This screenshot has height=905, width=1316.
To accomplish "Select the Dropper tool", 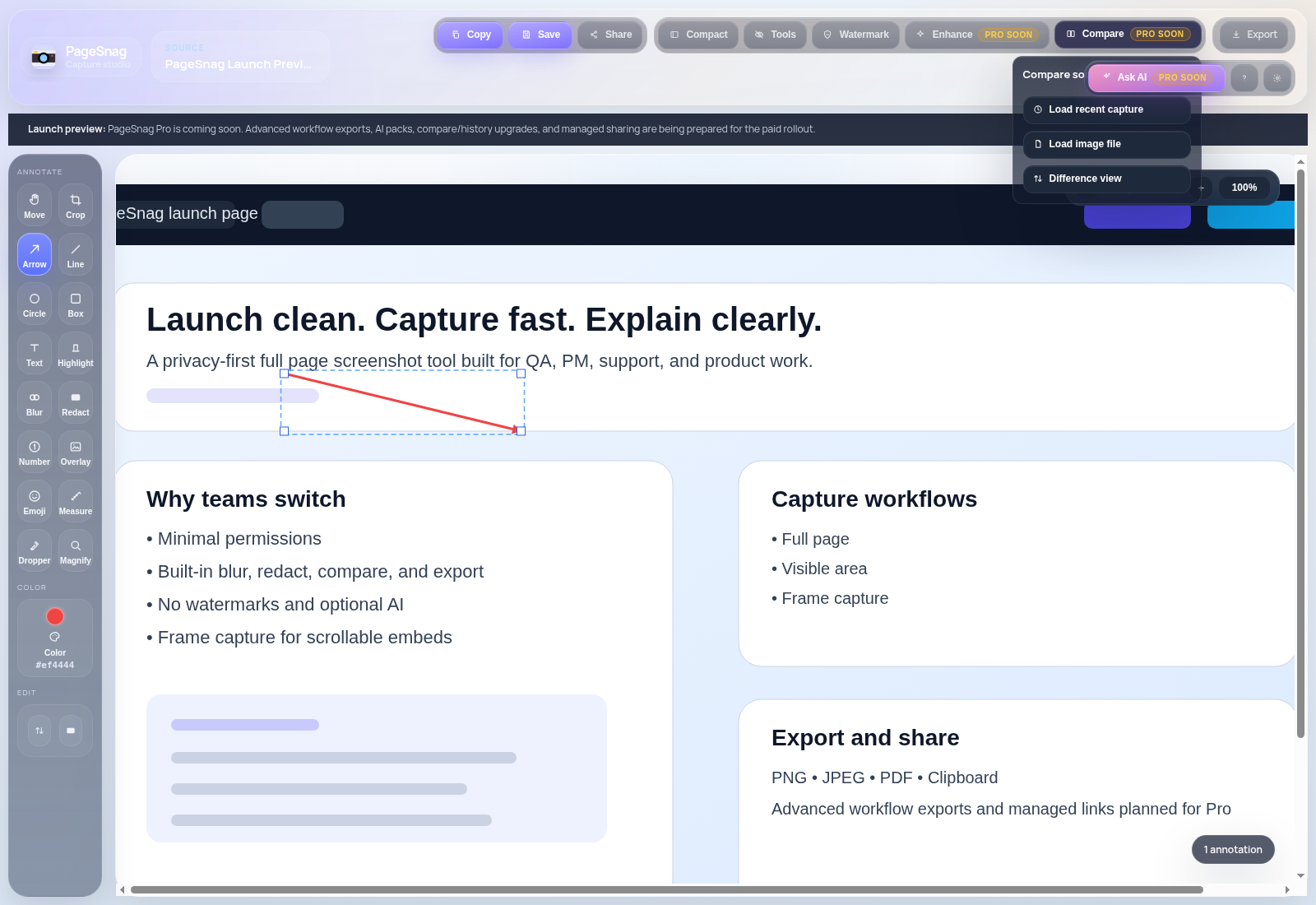I will tap(35, 550).
